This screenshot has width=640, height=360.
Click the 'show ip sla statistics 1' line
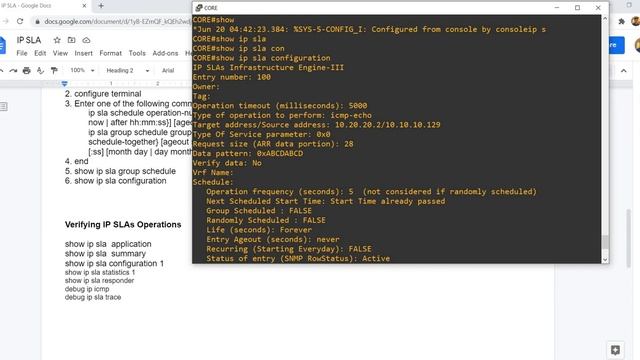[100, 272]
